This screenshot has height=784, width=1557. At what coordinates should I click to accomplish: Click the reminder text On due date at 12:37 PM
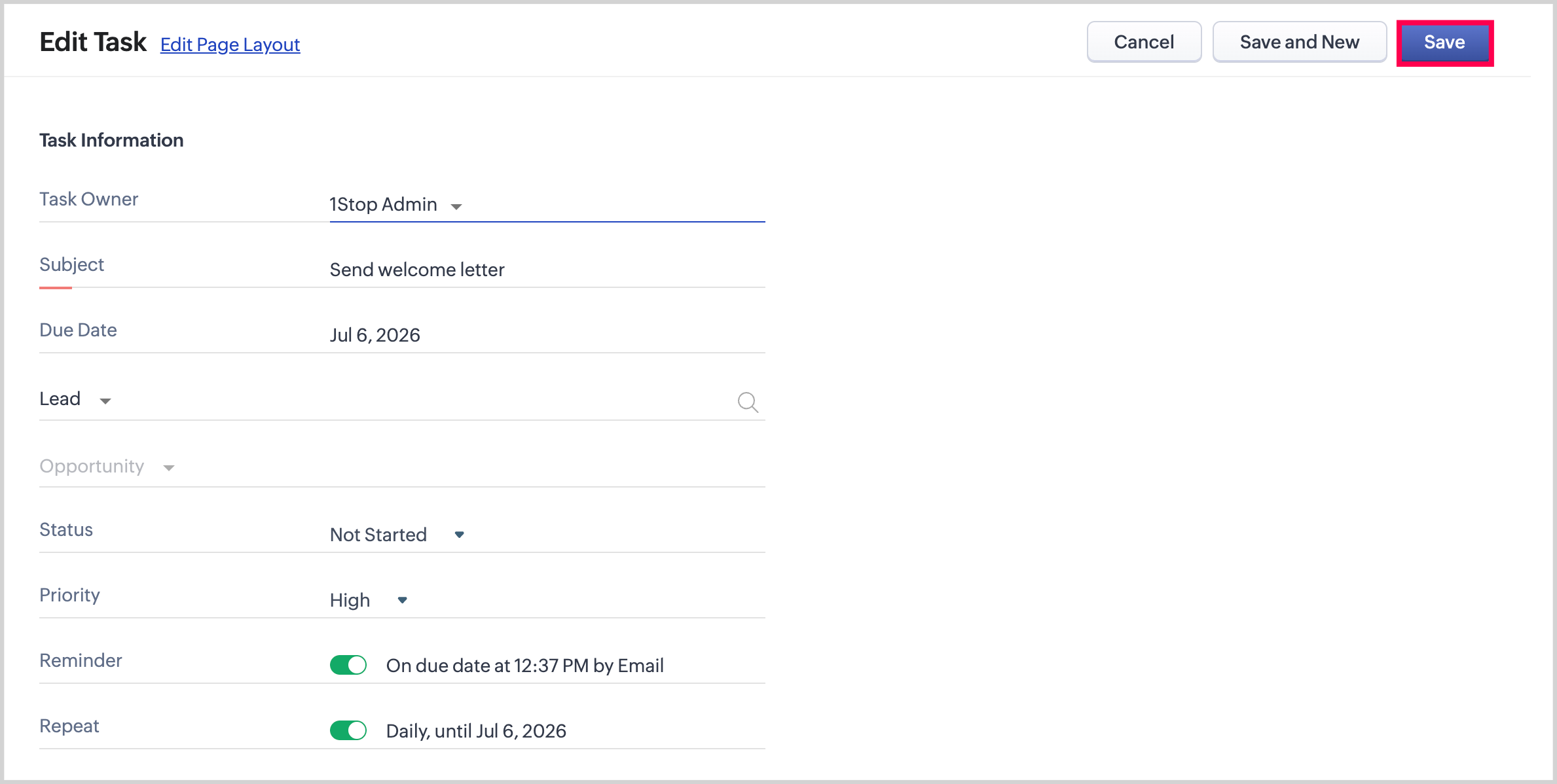click(524, 666)
